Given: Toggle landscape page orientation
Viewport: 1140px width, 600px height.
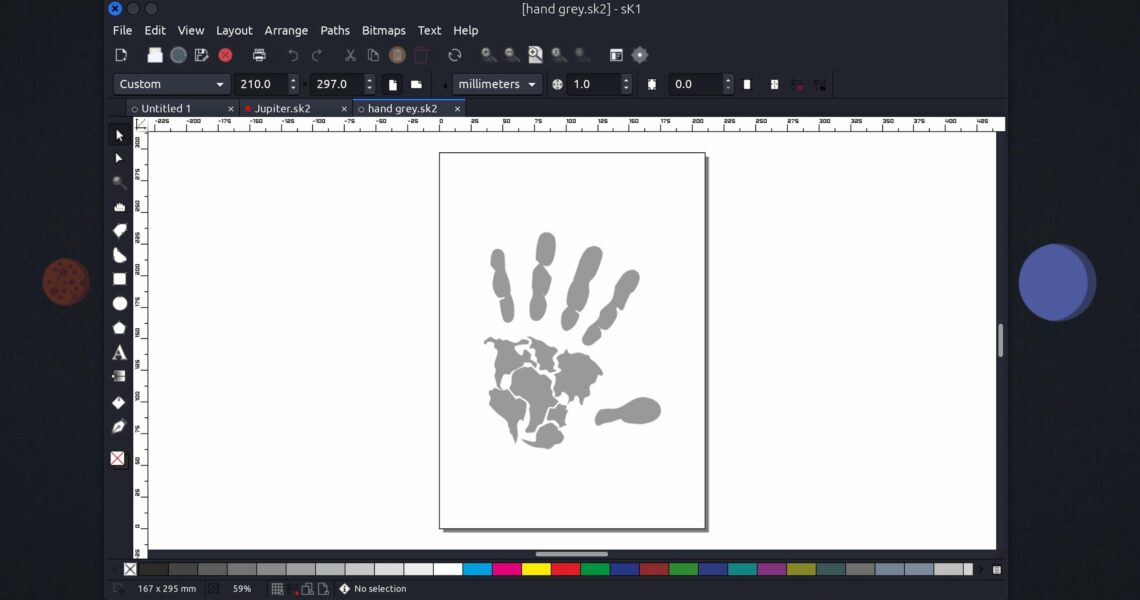Looking at the screenshot, I should coord(416,85).
